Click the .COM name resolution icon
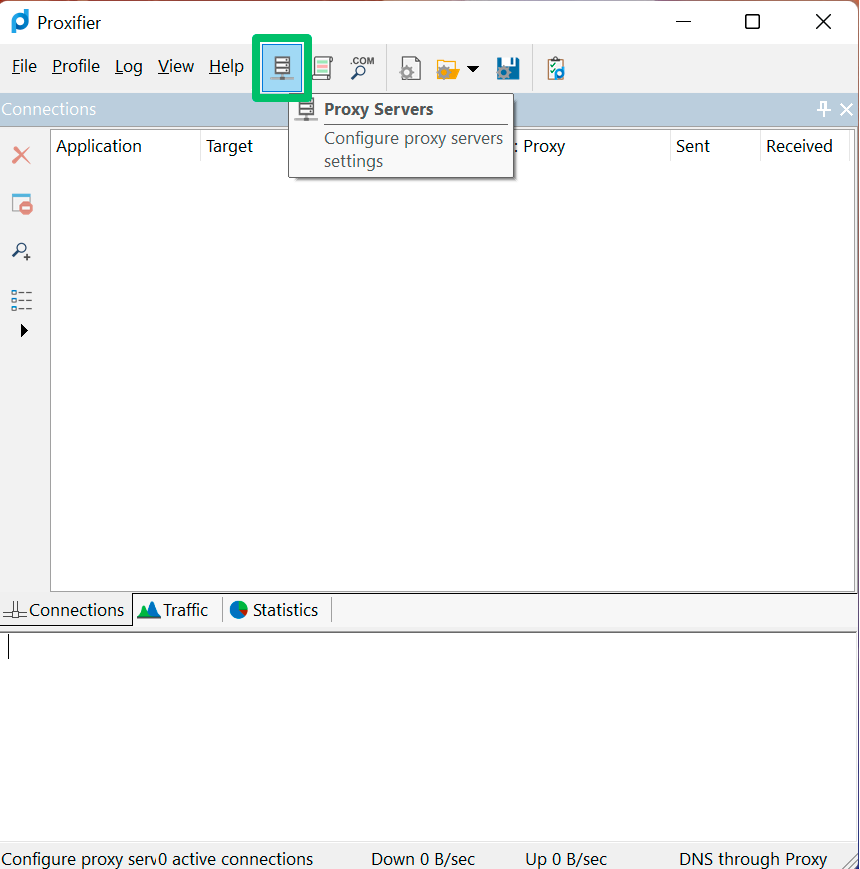The width and height of the screenshot is (860, 869). pyautogui.click(x=361, y=68)
